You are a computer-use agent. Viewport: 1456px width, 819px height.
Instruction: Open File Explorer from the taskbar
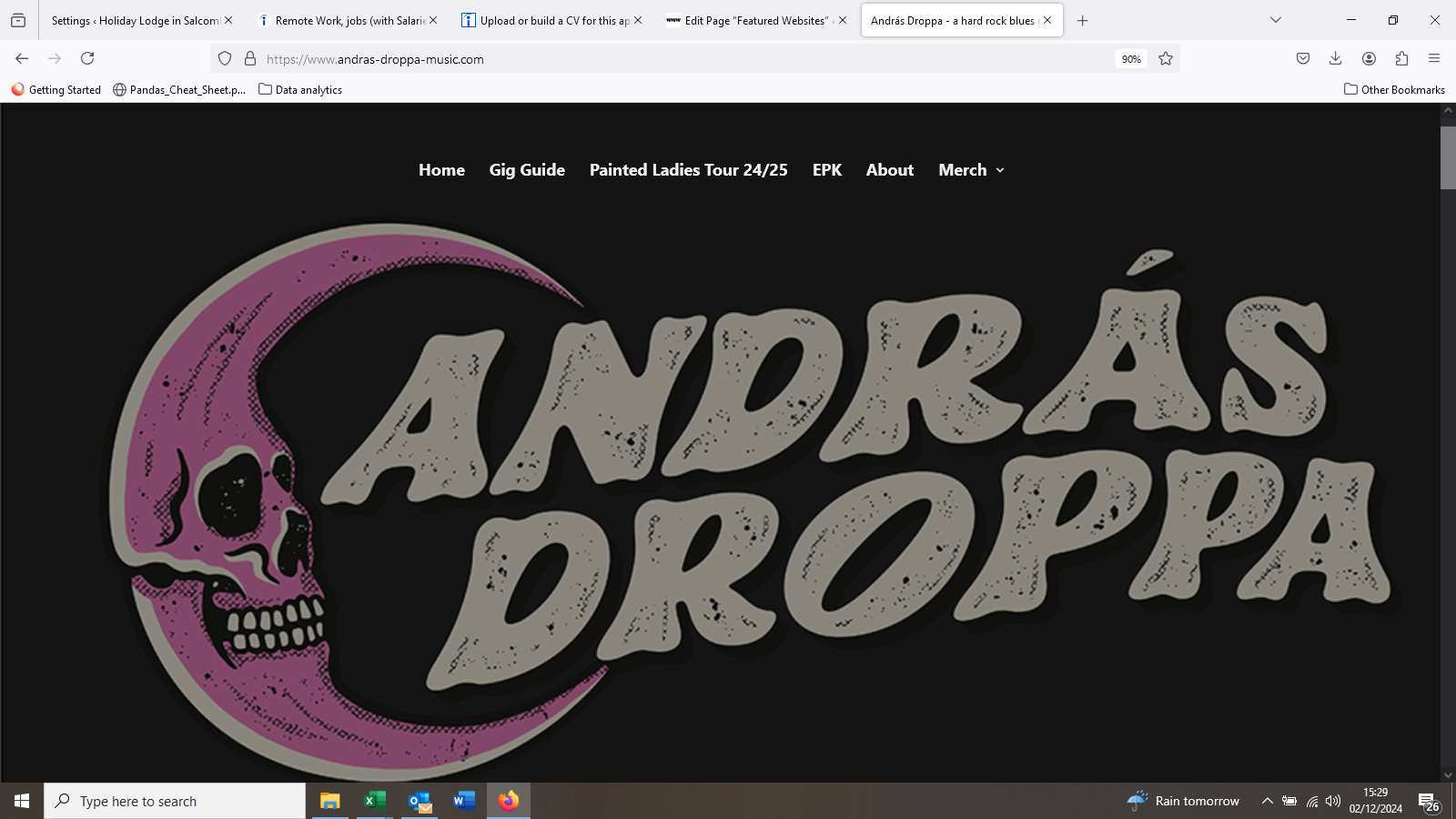coord(329,801)
